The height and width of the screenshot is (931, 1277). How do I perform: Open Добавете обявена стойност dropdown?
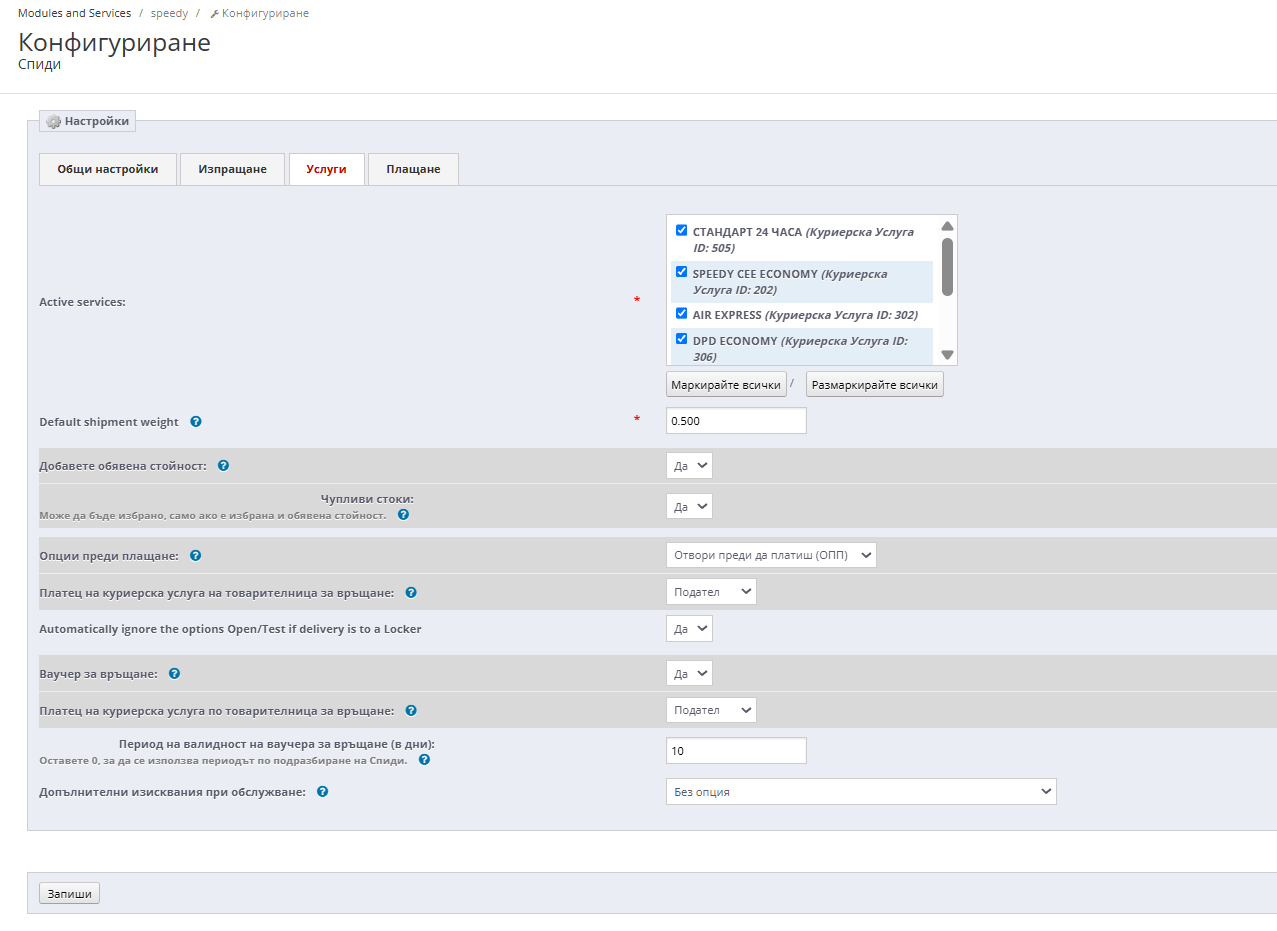[x=689, y=466]
